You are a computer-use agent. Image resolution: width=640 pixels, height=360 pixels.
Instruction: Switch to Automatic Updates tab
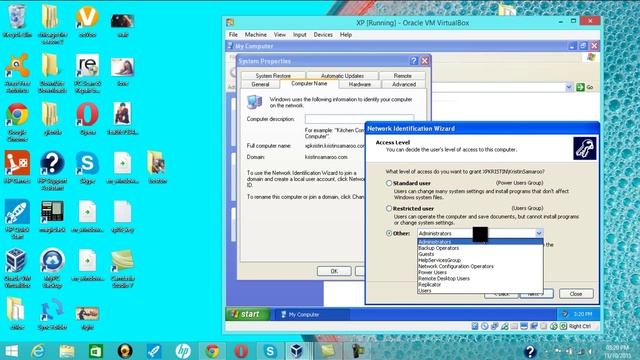click(342, 76)
